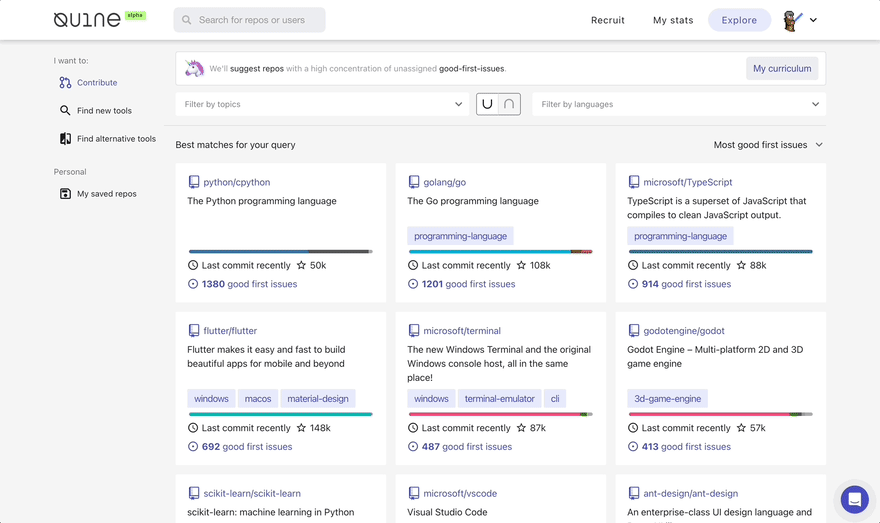Click the star icon on python/cpython card
This screenshot has width=880, height=523.
tap(301, 265)
